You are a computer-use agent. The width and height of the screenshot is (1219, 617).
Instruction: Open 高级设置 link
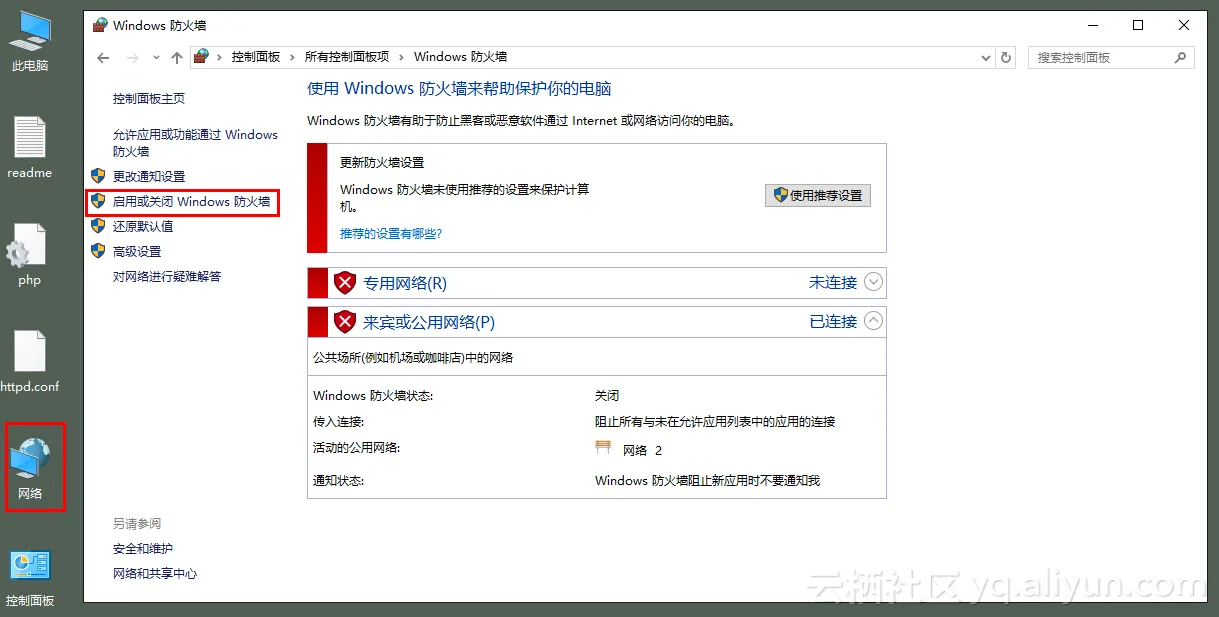(x=137, y=251)
